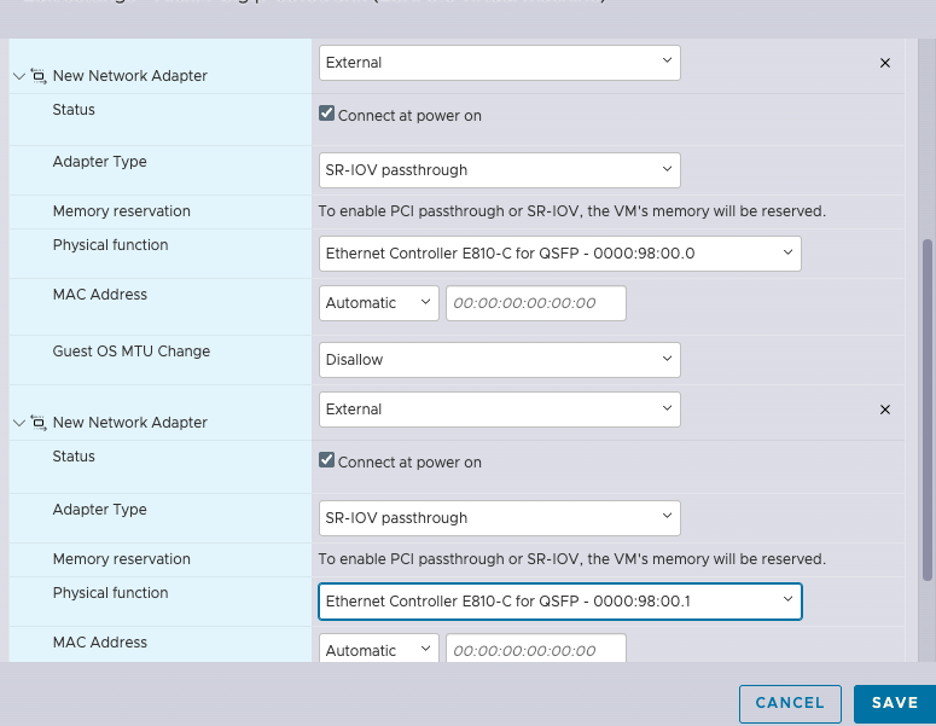Click the first network adapter device icon
This screenshot has width=936, height=726.
pyautogui.click(x=39, y=76)
